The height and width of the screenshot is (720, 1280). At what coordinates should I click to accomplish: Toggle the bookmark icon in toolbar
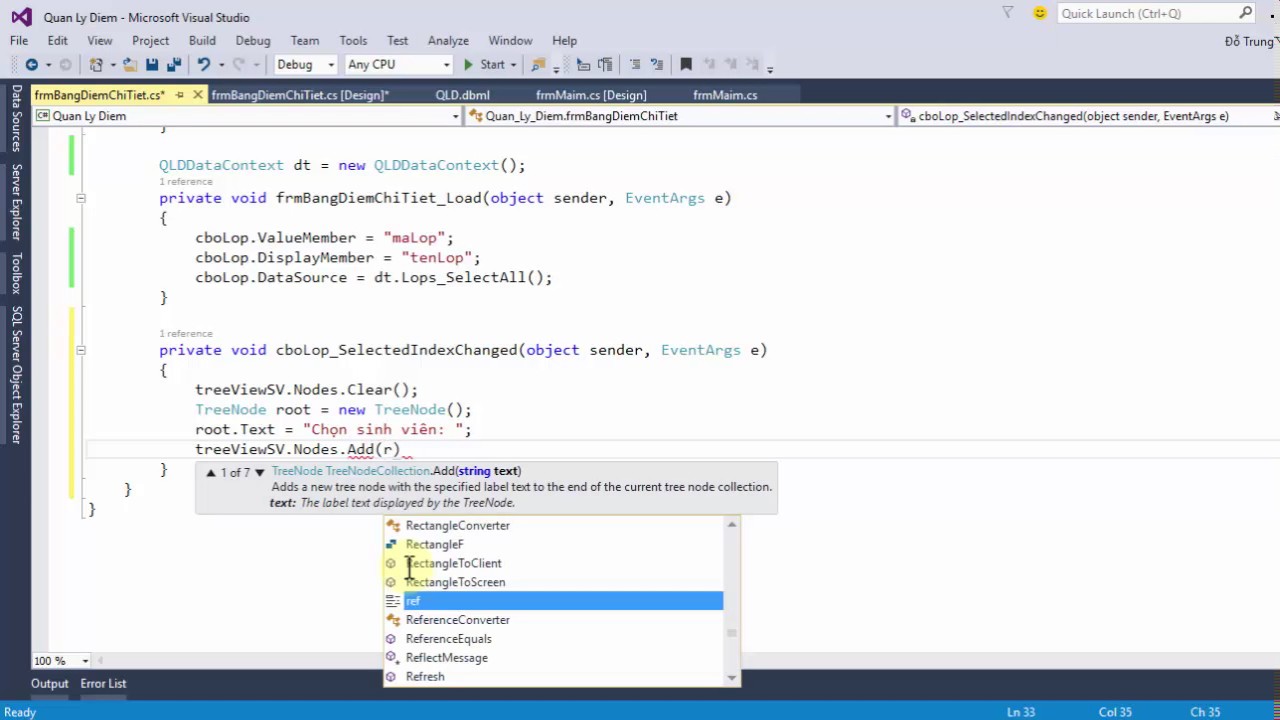pyautogui.click(x=686, y=65)
